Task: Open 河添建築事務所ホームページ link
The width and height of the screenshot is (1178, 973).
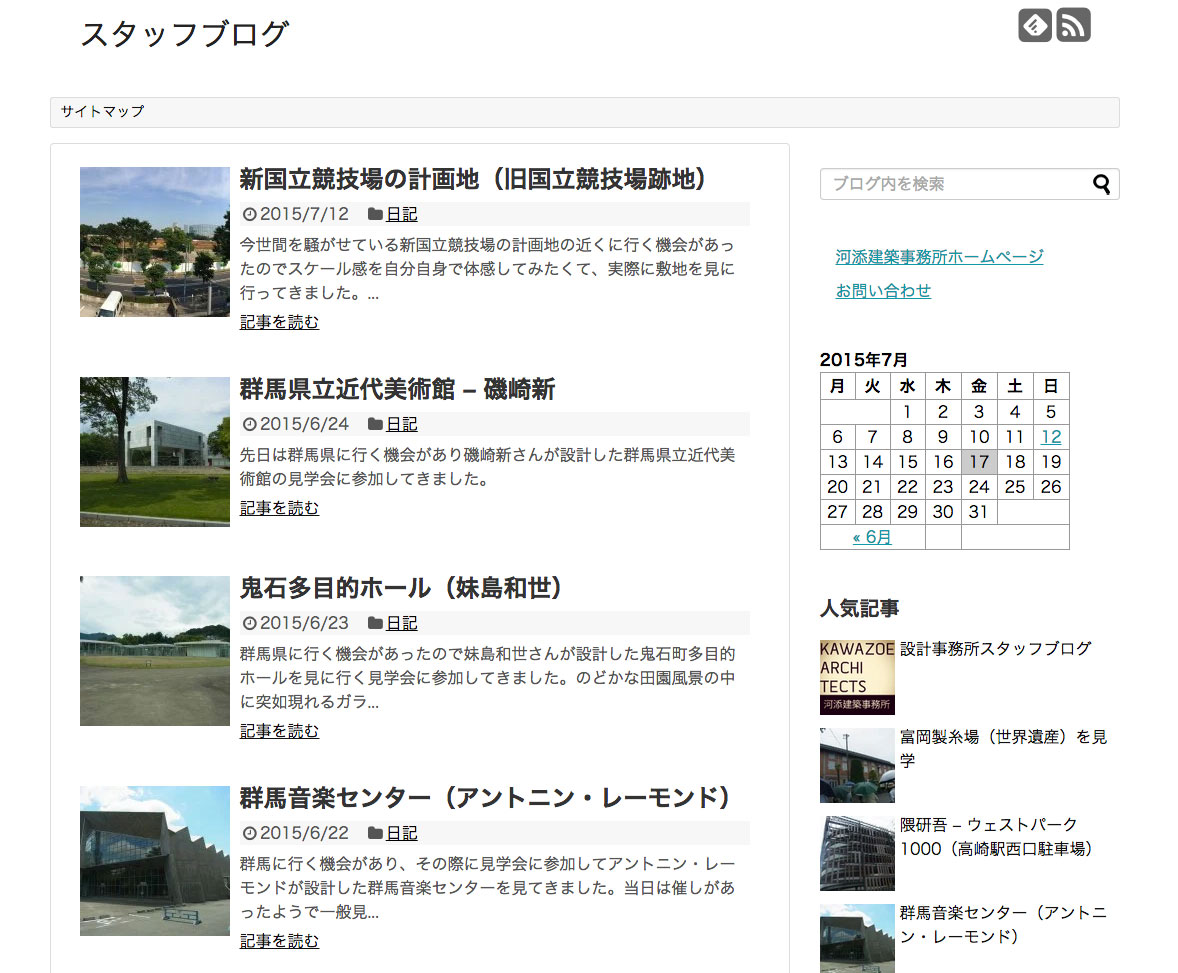Action: [939, 257]
